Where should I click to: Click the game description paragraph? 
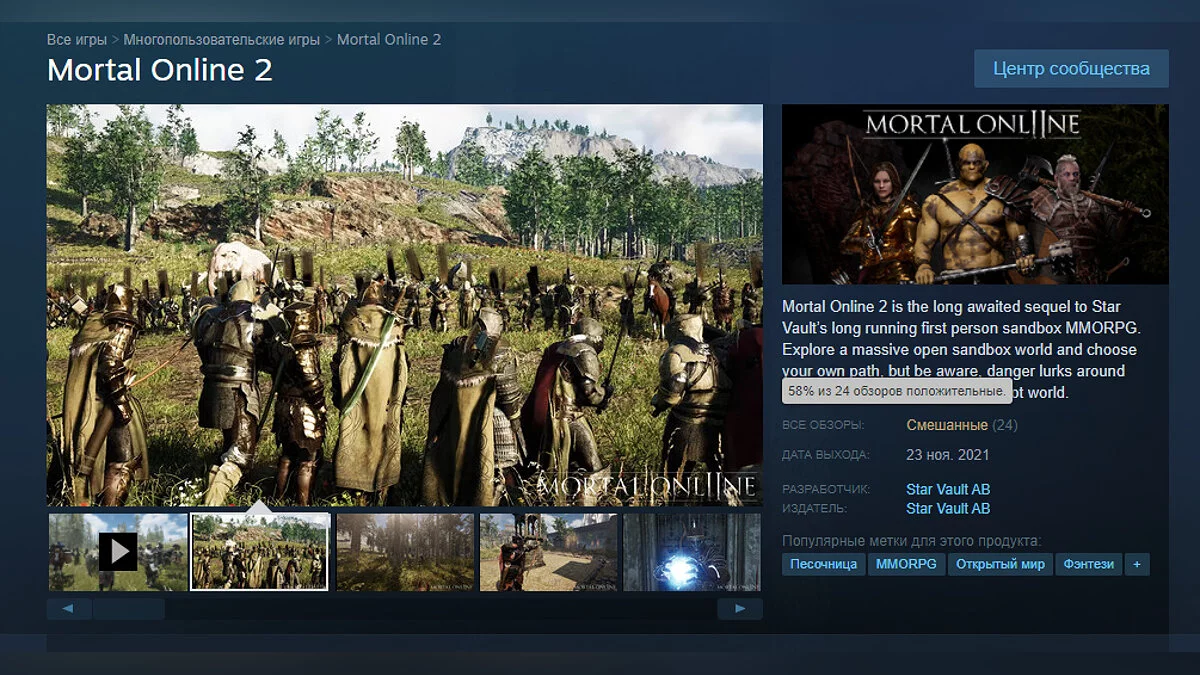coord(962,349)
